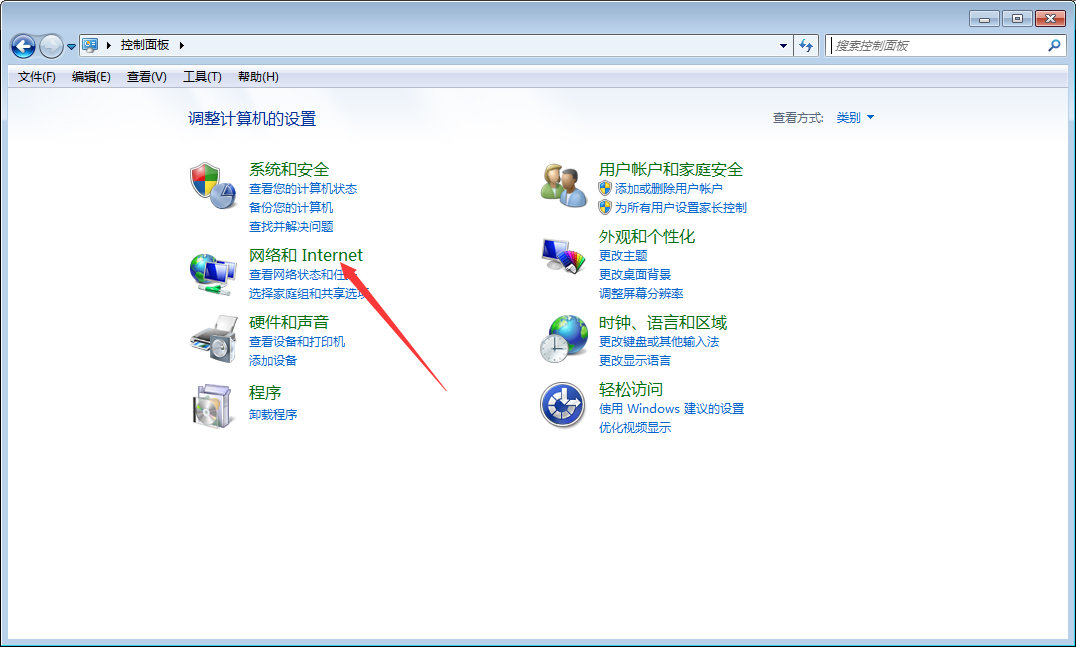Open 轻松访问 via its circular icon

click(563, 405)
